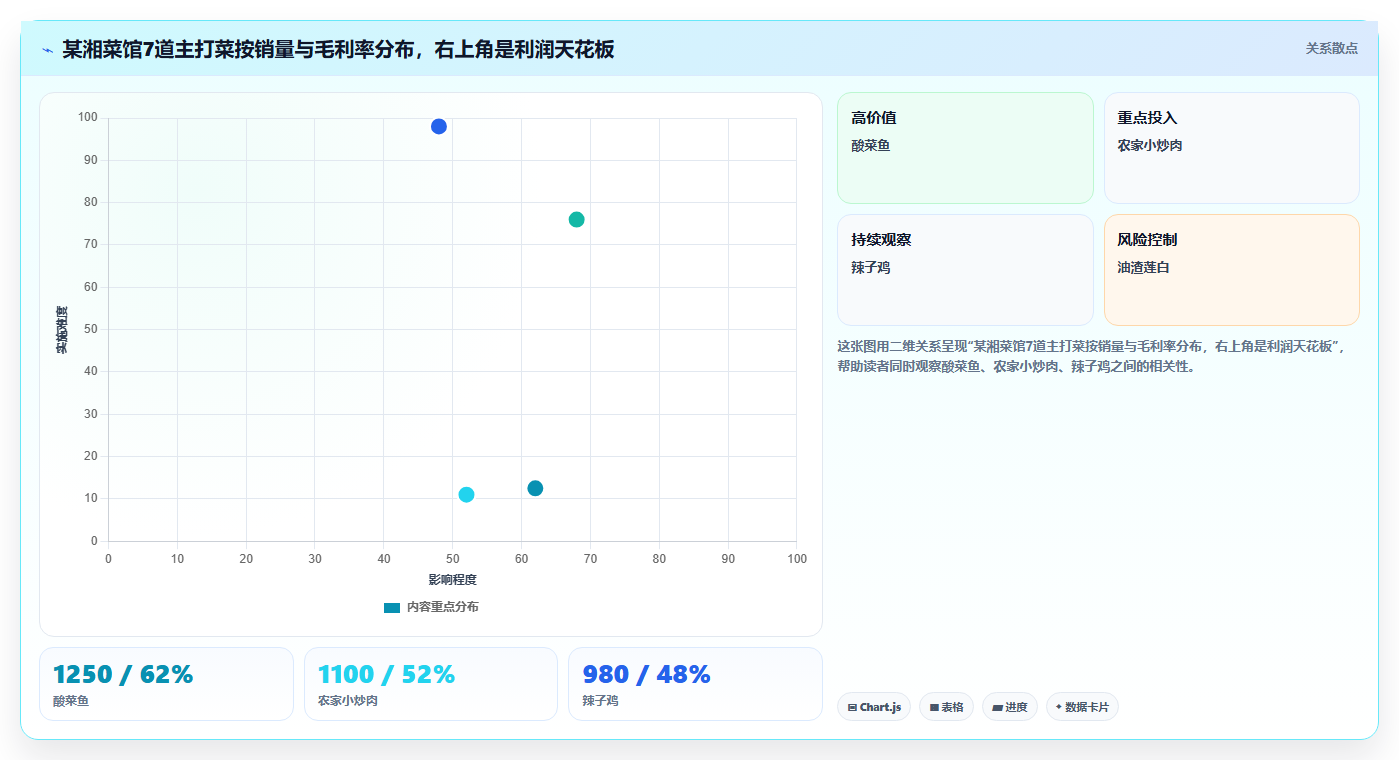Viewport: 1399px width, 760px height.
Task: Click the 关系散点 label in the header
Action: (x=1331, y=48)
